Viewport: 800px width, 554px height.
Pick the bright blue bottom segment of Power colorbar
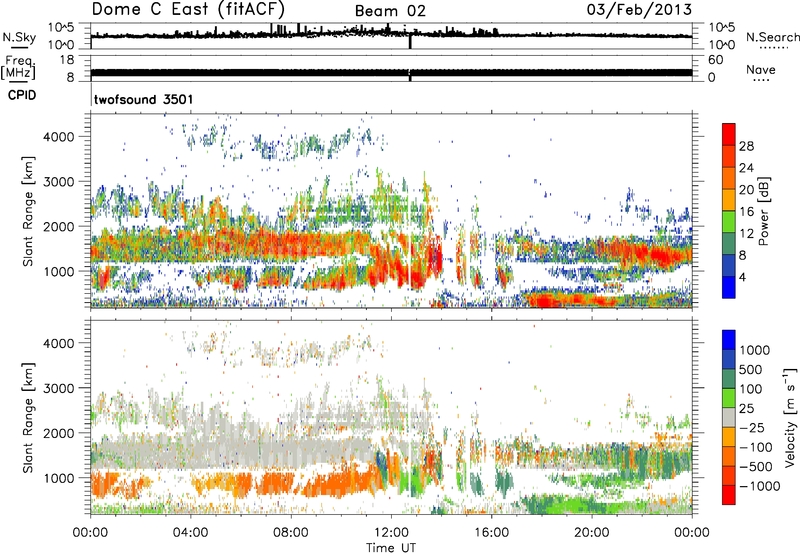[729, 288]
